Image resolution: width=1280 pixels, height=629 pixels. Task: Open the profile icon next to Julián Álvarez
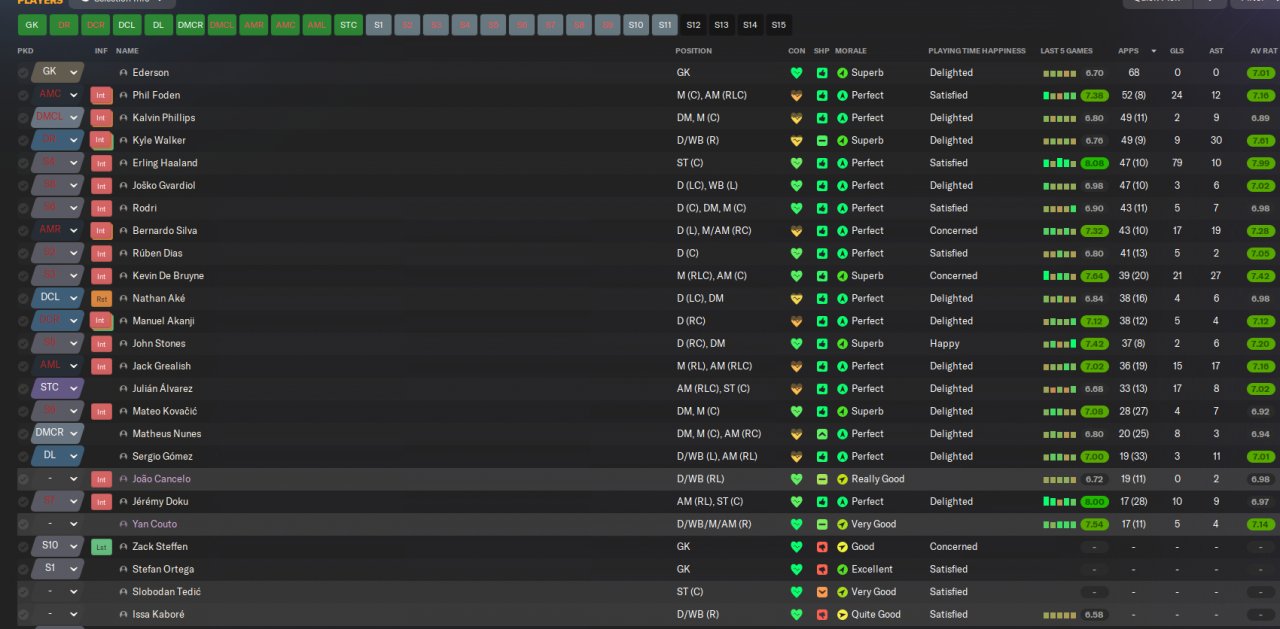pos(123,389)
